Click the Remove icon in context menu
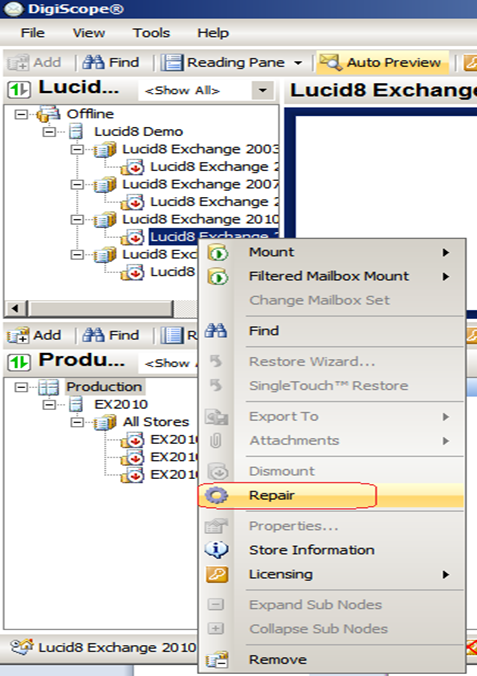Screen dimensions: 477x676 [x=217, y=660]
